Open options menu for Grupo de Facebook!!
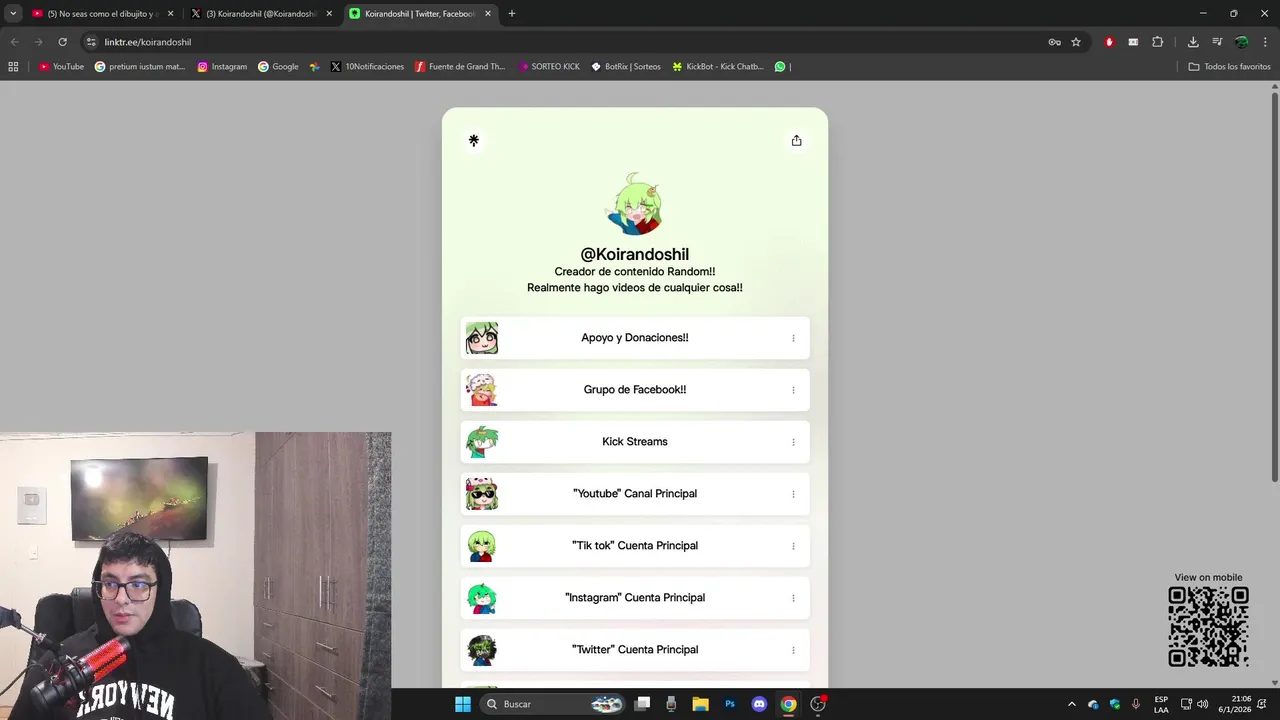The image size is (1280, 720). 793,390
